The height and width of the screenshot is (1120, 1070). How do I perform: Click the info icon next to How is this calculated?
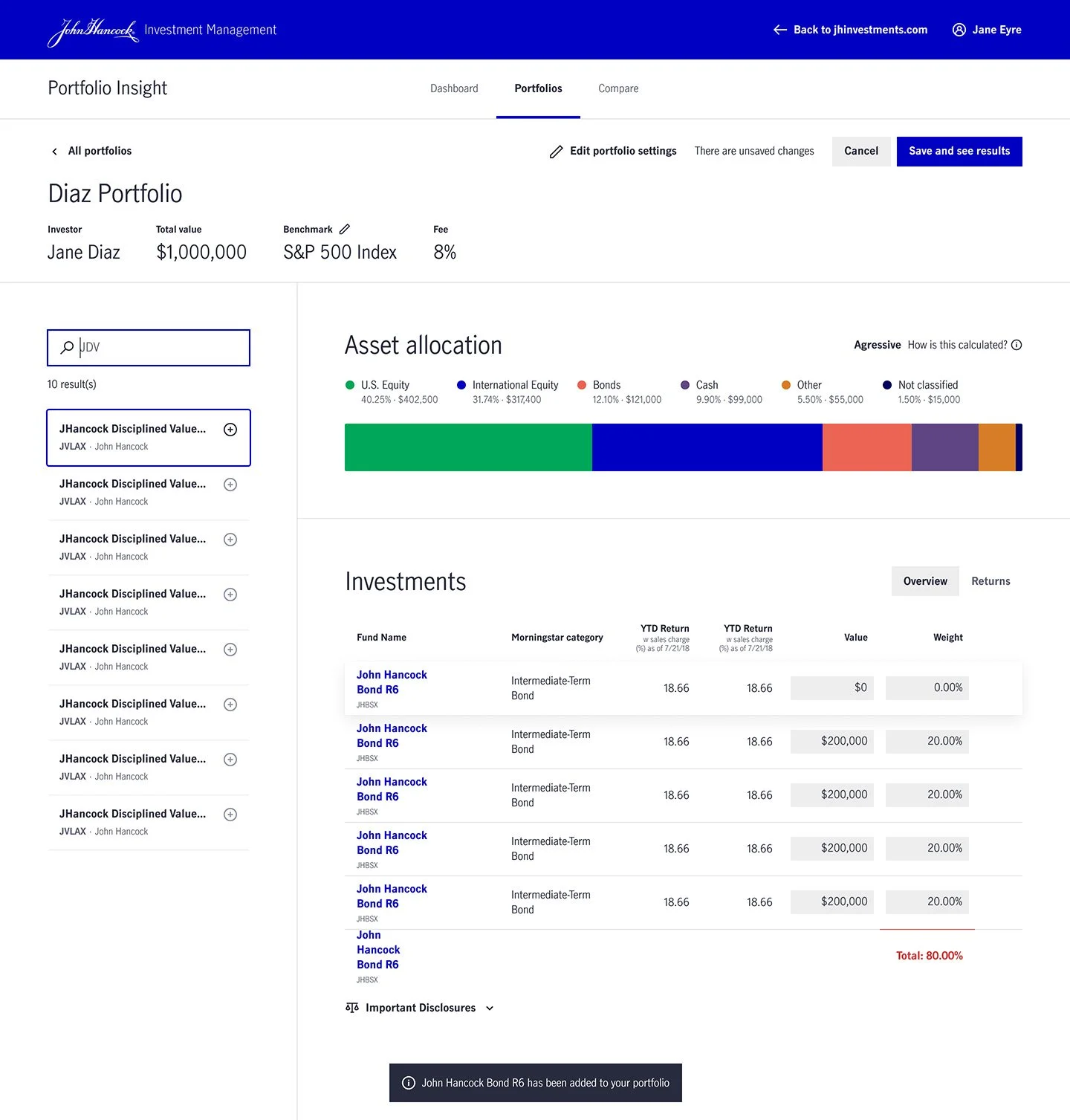point(1016,345)
